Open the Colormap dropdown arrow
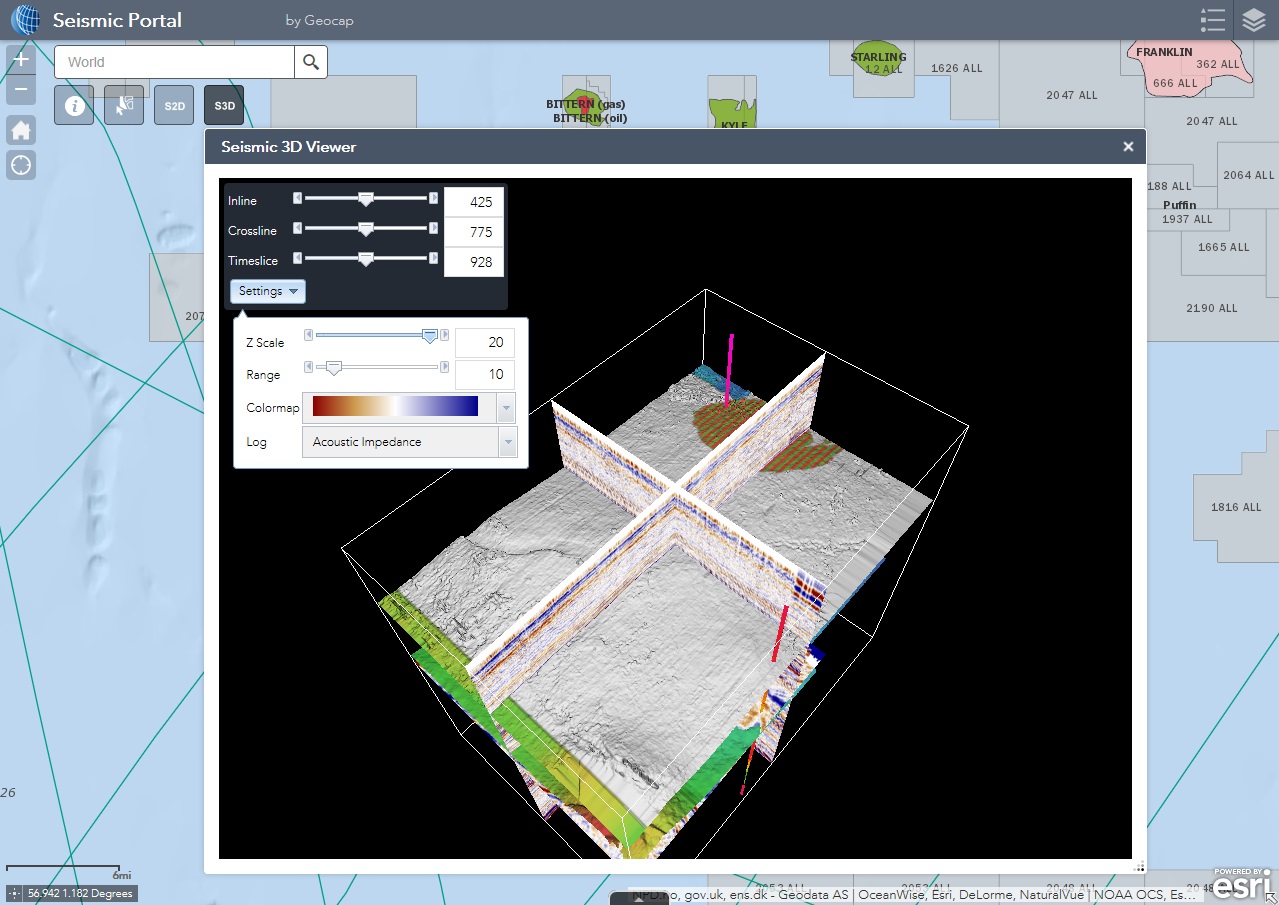 click(507, 408)
